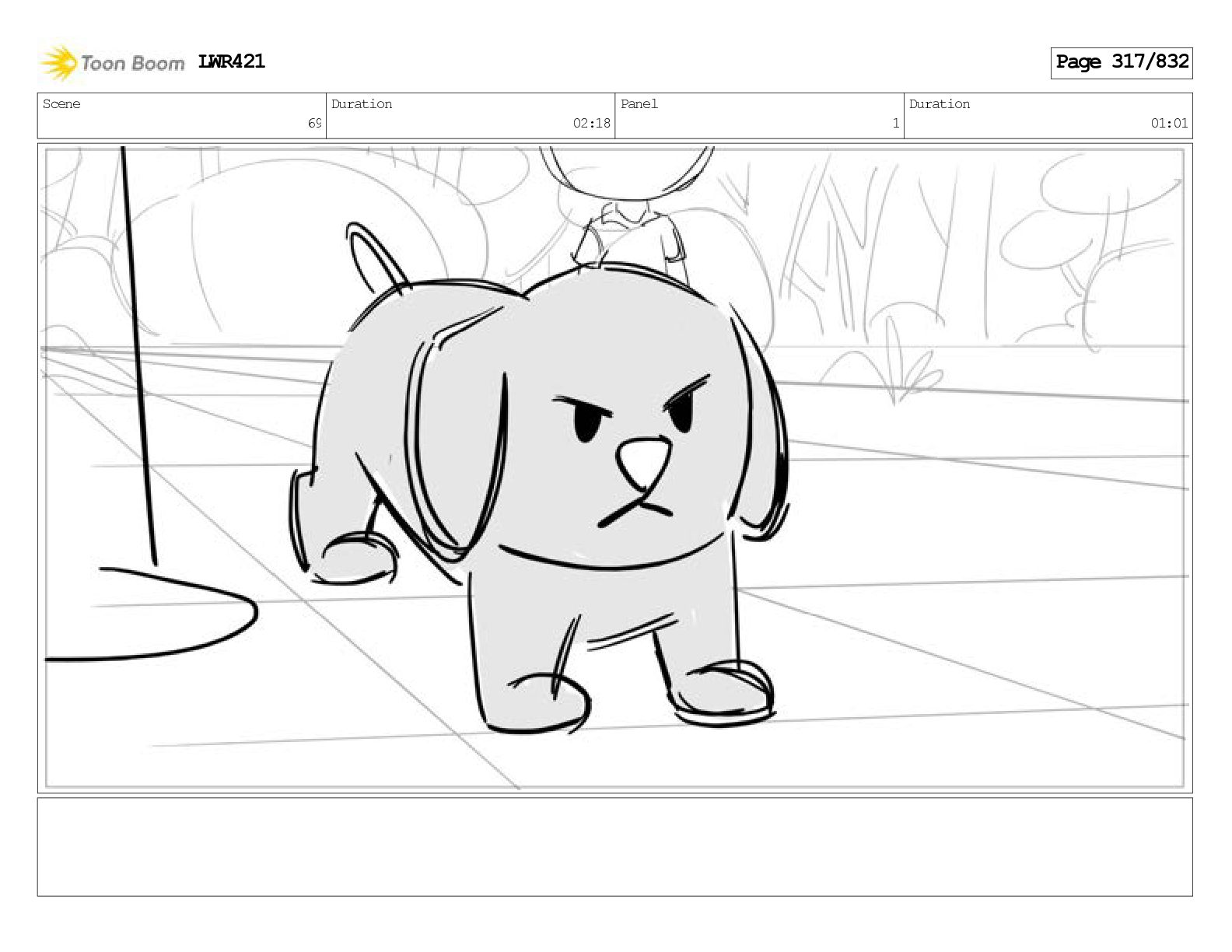Click the scene number 69 value
The height and width of the screenshot is (952, 1232).
tap(314, 123)
